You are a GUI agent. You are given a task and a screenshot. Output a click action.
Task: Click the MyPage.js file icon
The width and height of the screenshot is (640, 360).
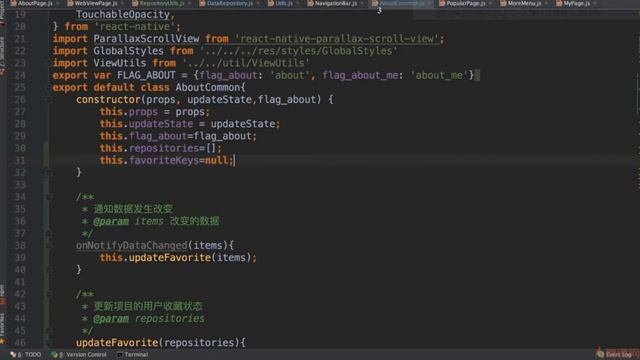559,3
